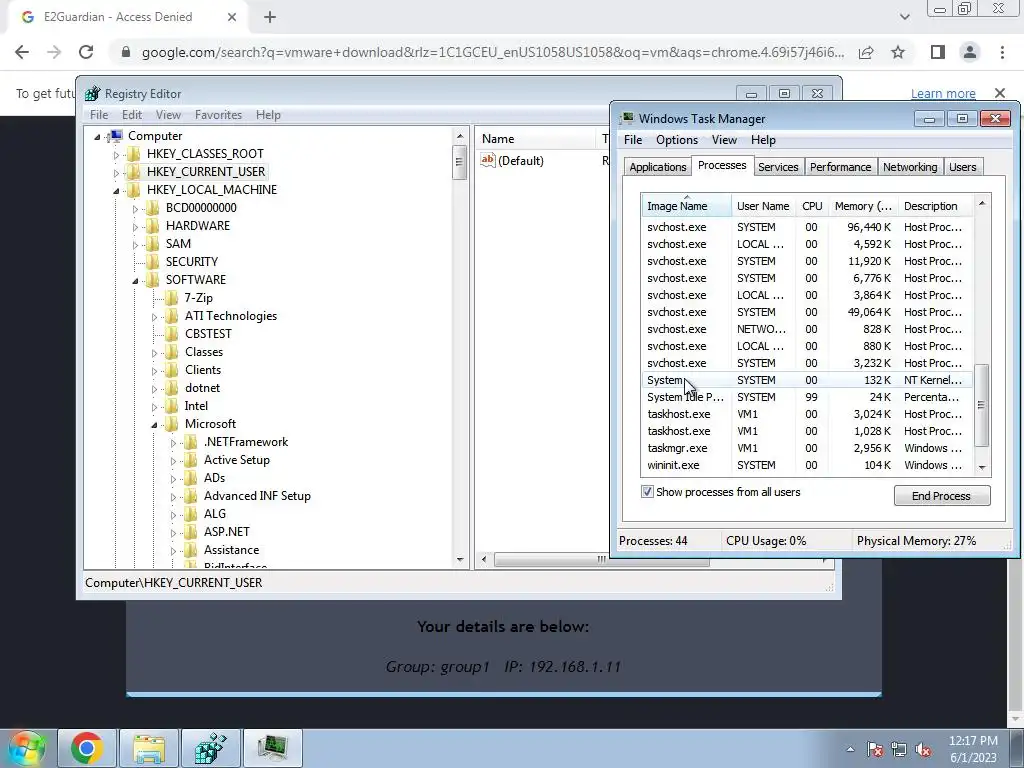Collapse the Microsoft key
1024x768 pixels.
[154, 424]
